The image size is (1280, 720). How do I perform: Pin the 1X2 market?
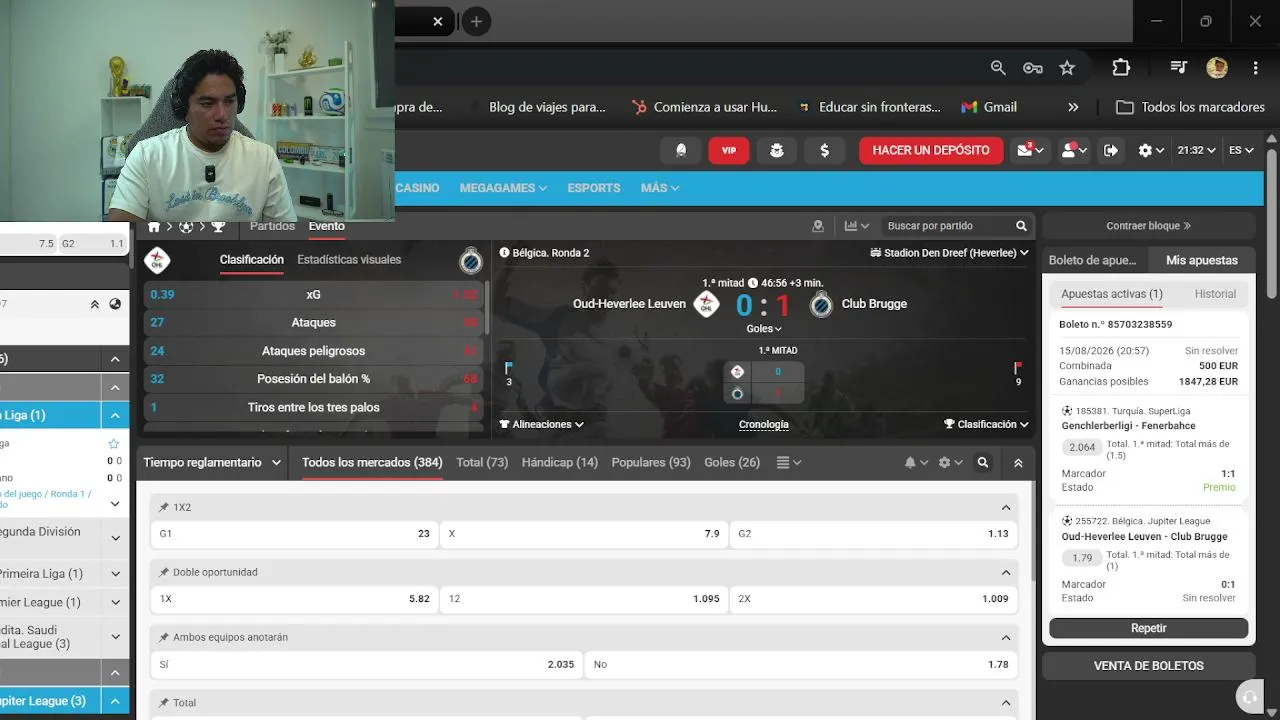(x=164, y=507)
